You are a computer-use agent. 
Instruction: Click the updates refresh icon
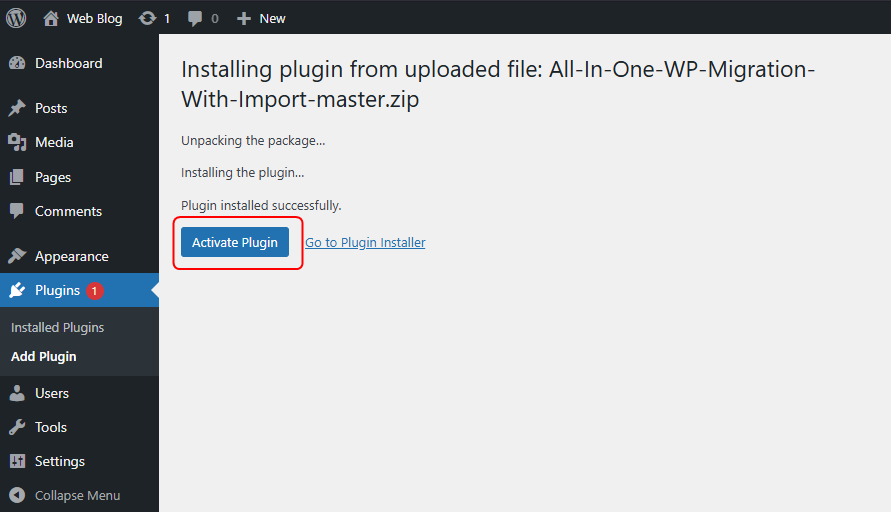click(x=147, y=18)
